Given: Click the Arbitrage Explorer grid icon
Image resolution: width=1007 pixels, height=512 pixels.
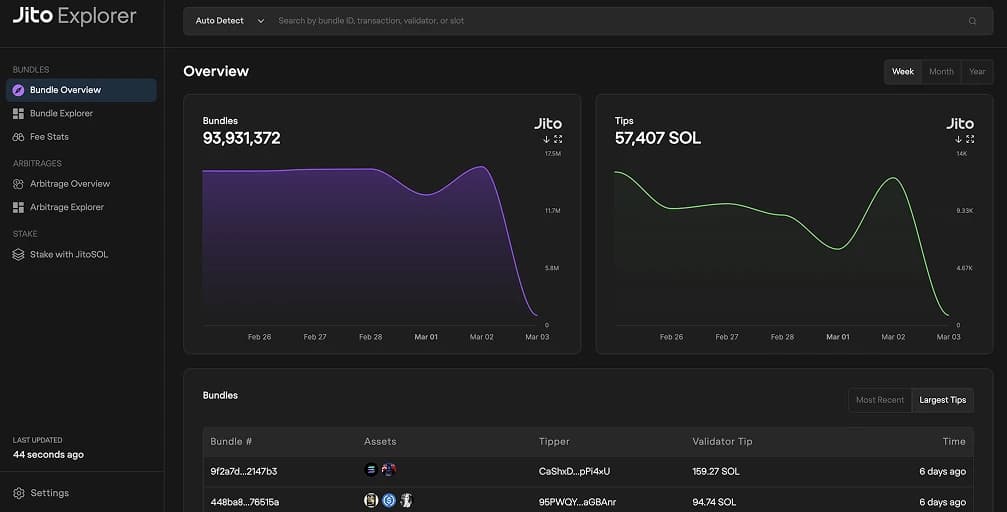Looking at the screenshot, I should tap(19, 207).
